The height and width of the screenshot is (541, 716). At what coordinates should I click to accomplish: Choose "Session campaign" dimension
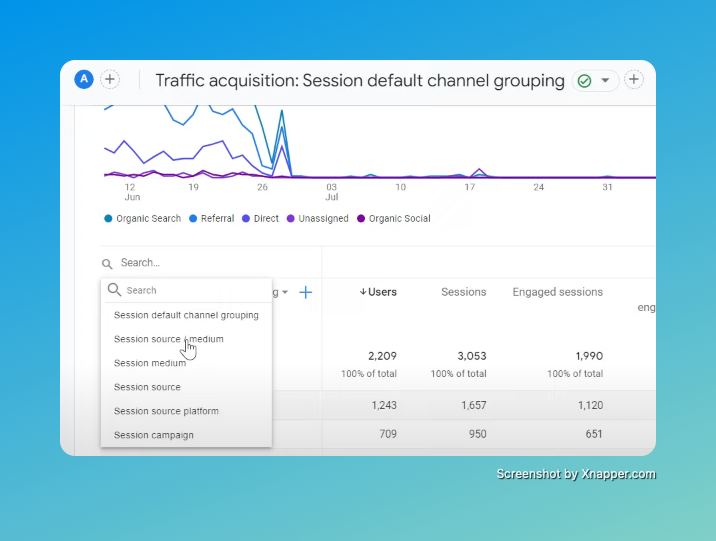[154, 435]
